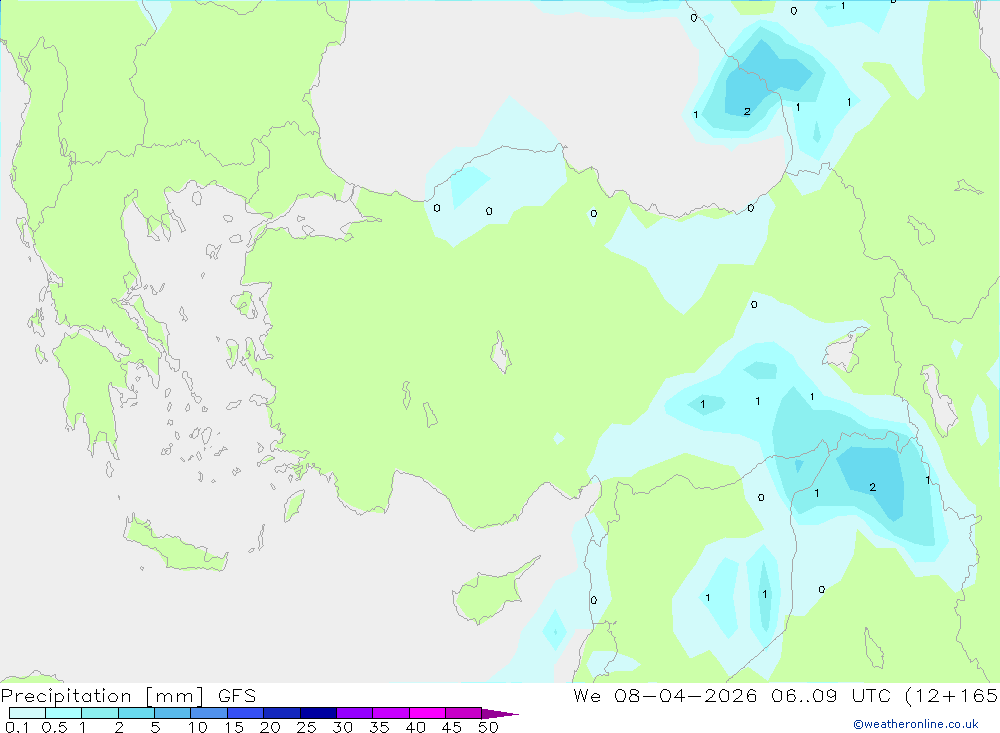Screen dimensions: 1000x733
Task: Click the above-50 arrow tip of the legend
Action: 500,714
